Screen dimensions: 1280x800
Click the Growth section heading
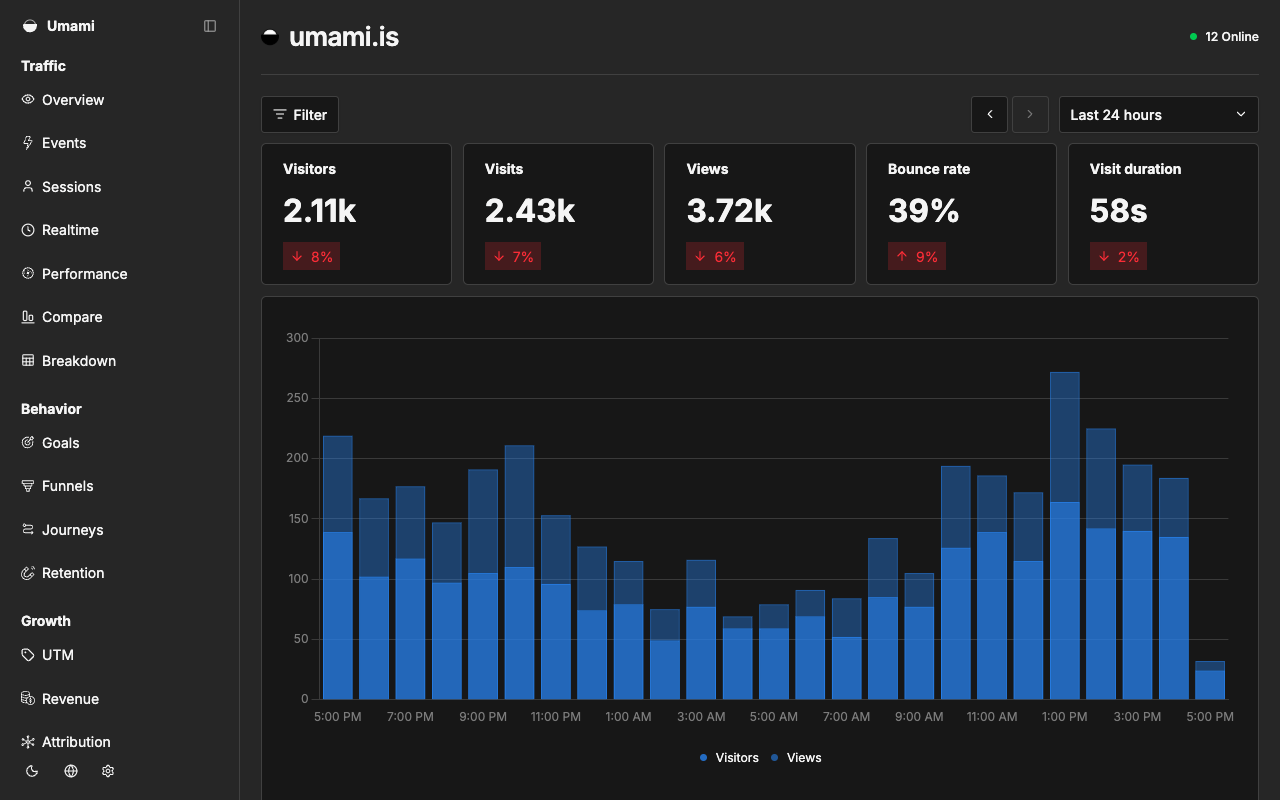tap(46, 621)
